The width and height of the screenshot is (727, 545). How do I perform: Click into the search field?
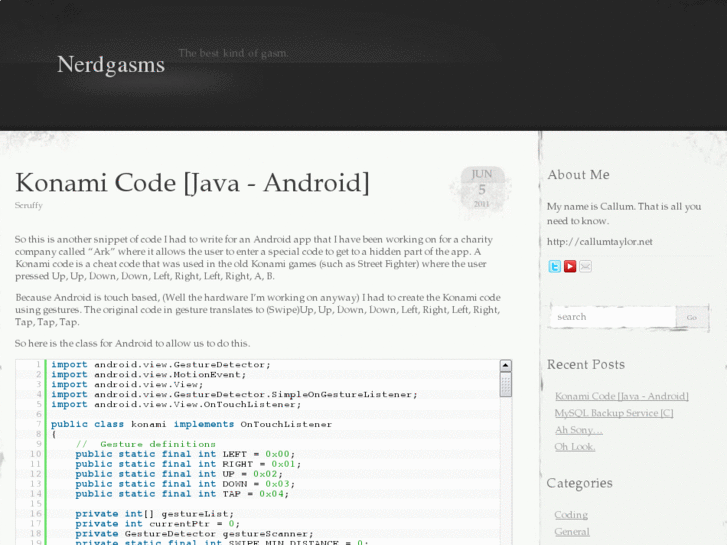pyautogui.click(x=610, y=317)
